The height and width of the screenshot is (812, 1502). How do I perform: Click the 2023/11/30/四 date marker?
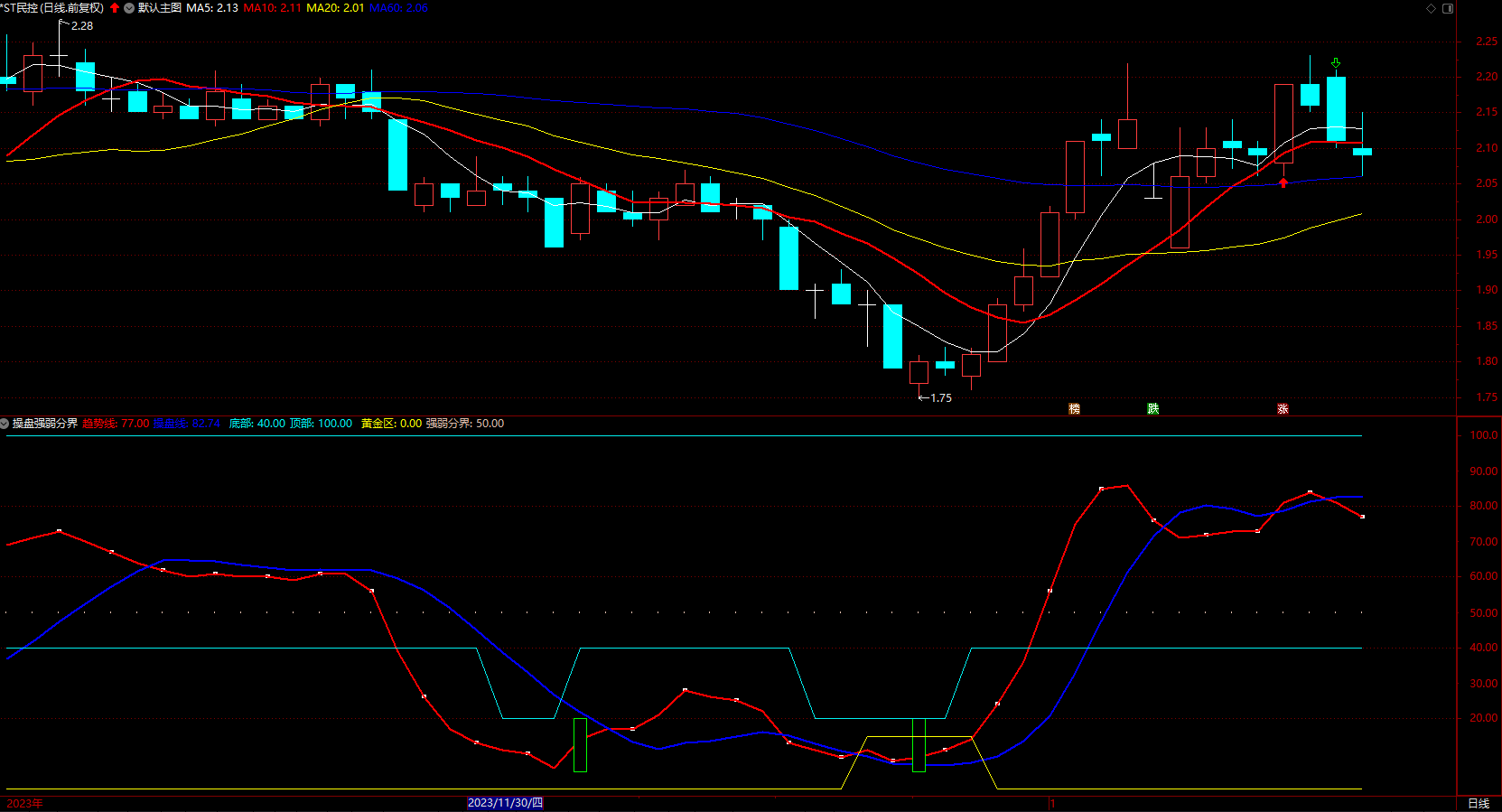(506, 803)
